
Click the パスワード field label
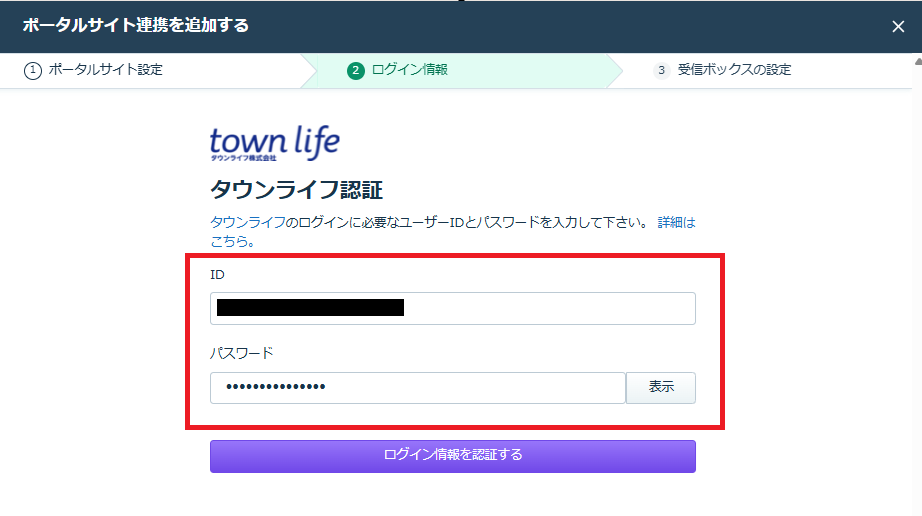pyautogui.click(x=242, y=353)
